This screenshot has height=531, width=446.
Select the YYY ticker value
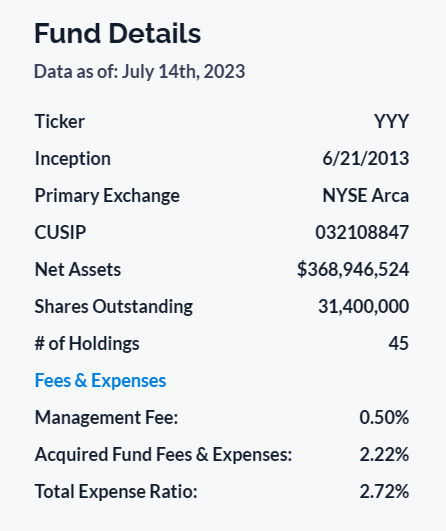pyautogui.click(x=391, y=121)
